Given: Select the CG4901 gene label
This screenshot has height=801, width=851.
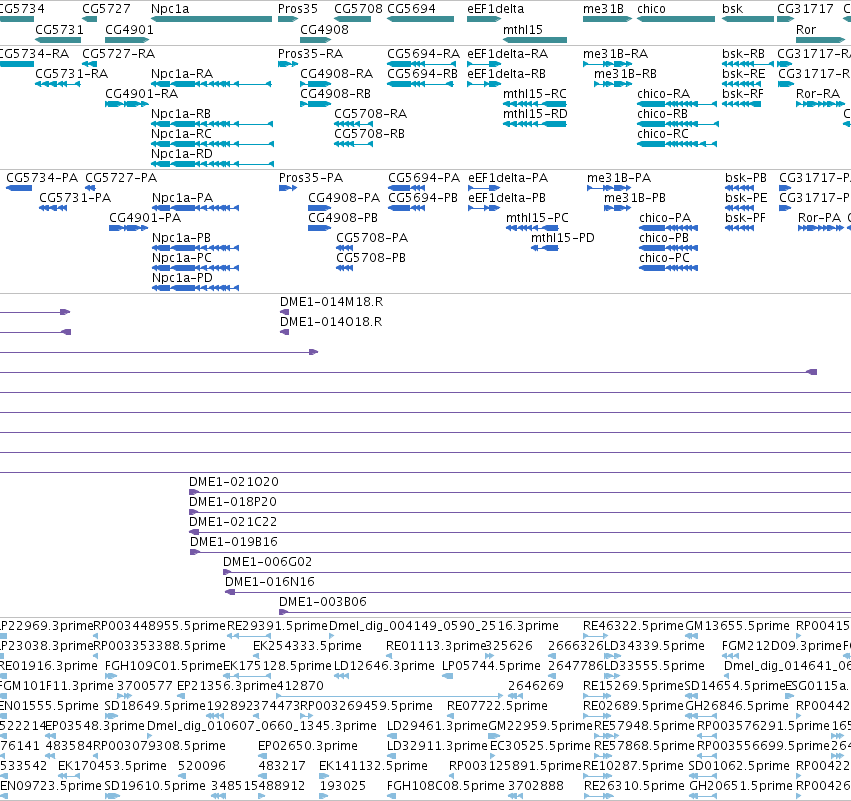Looking at the screenshot, I should (x=129, y=29).
